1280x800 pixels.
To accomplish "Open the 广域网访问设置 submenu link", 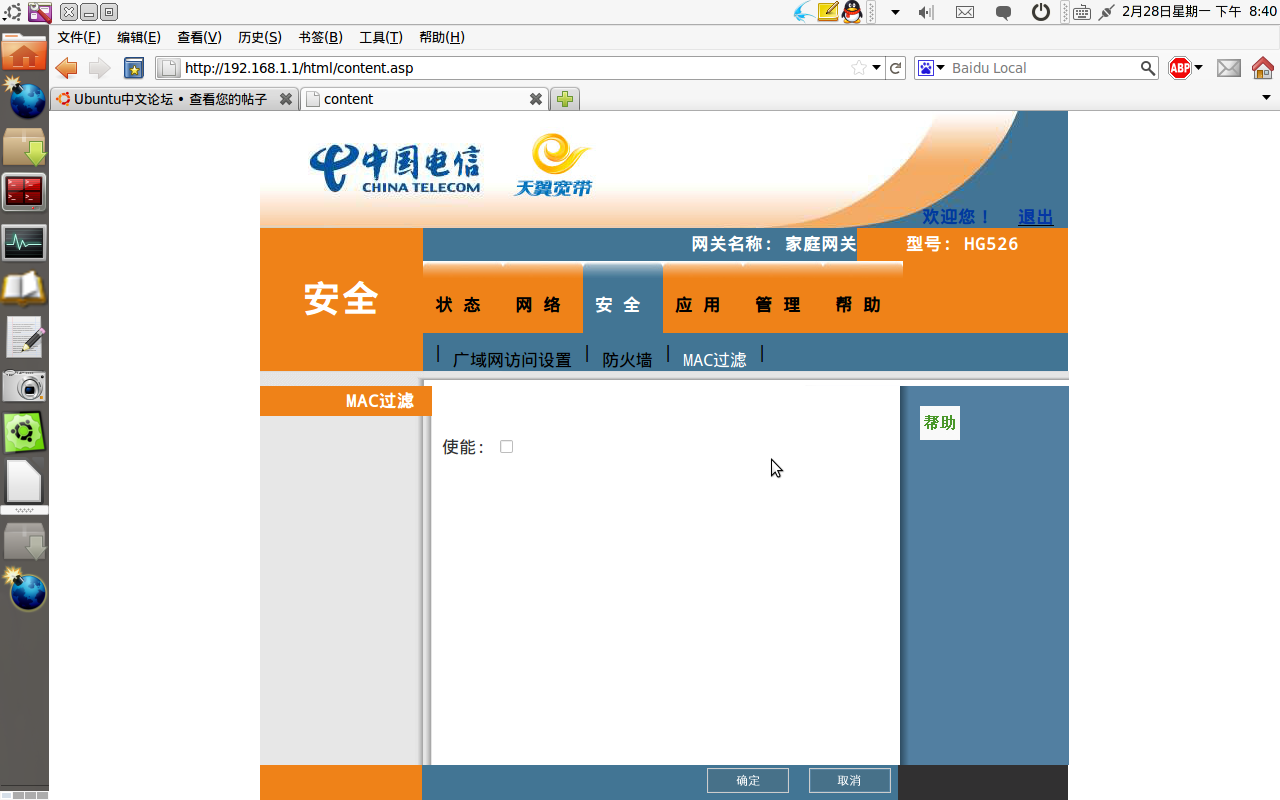I will coord(512,360).
